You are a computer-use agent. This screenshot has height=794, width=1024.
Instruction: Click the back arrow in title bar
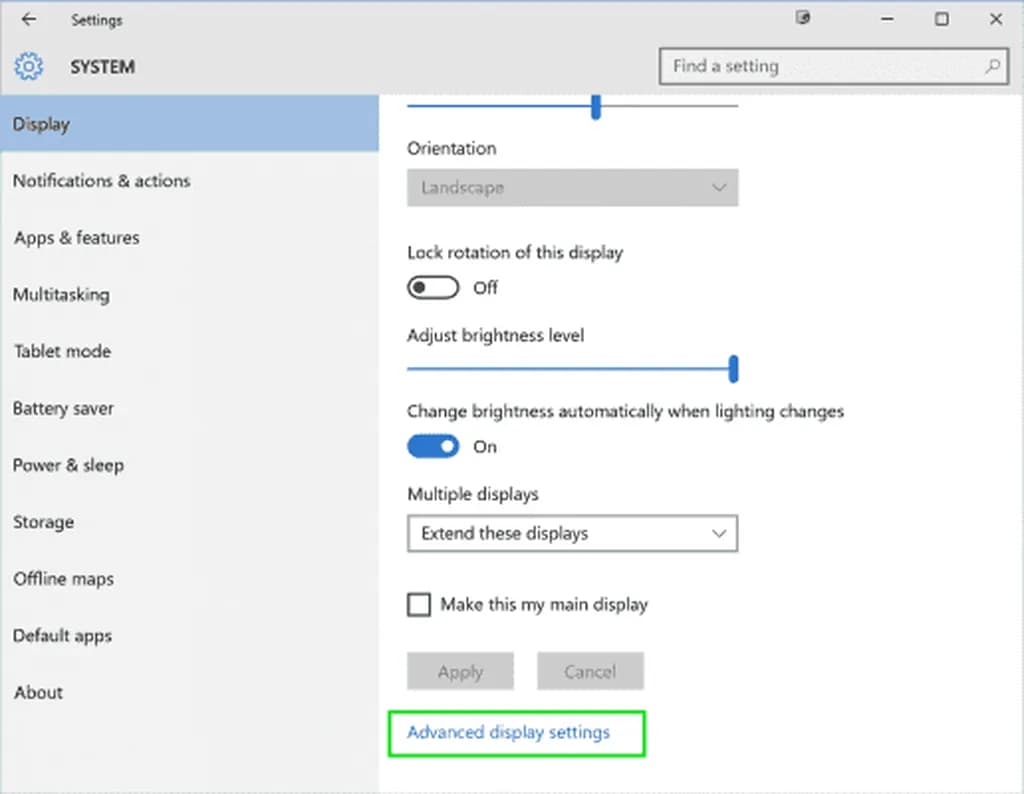pos(29,19)
